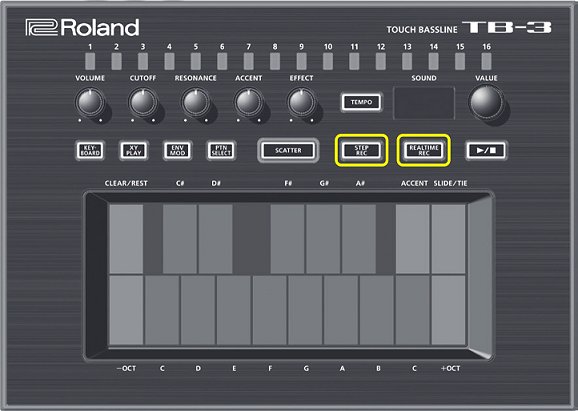Image resolution: width=578 pixels, height=411 pixels.
Task: Activate the STEP REC button
Action: [x=361, y=150]
